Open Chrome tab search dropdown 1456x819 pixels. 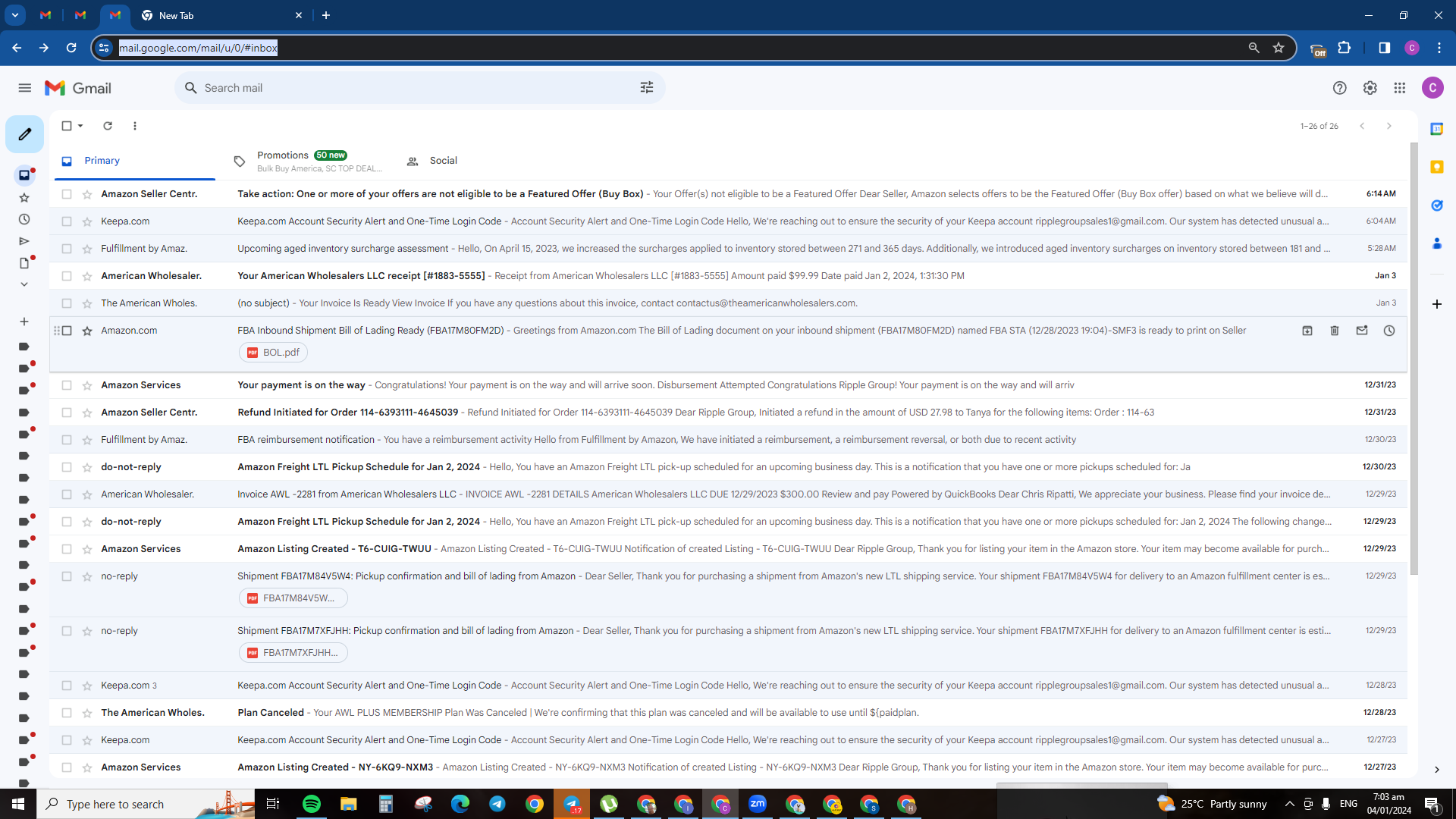14,15
